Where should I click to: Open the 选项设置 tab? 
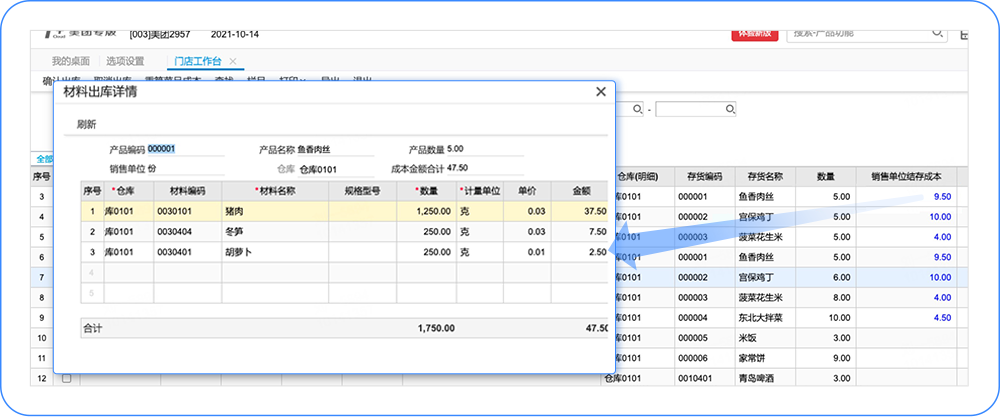(125, 61)
